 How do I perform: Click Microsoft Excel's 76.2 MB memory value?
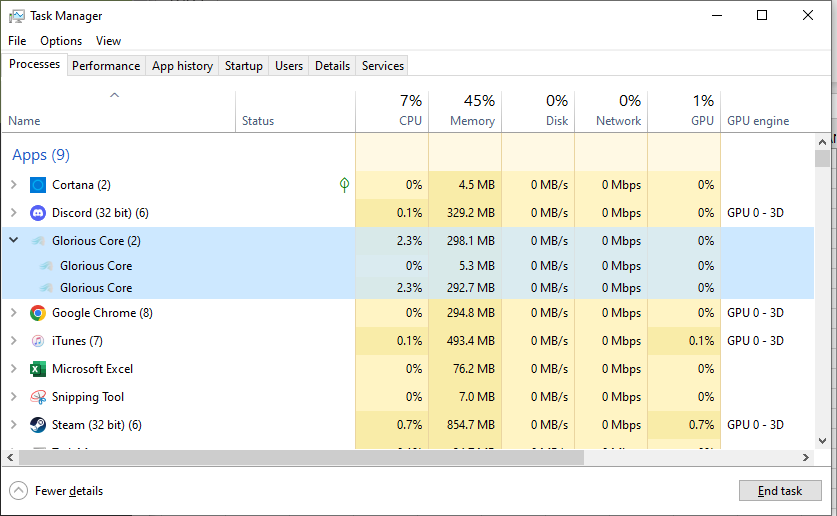(474, 369)
